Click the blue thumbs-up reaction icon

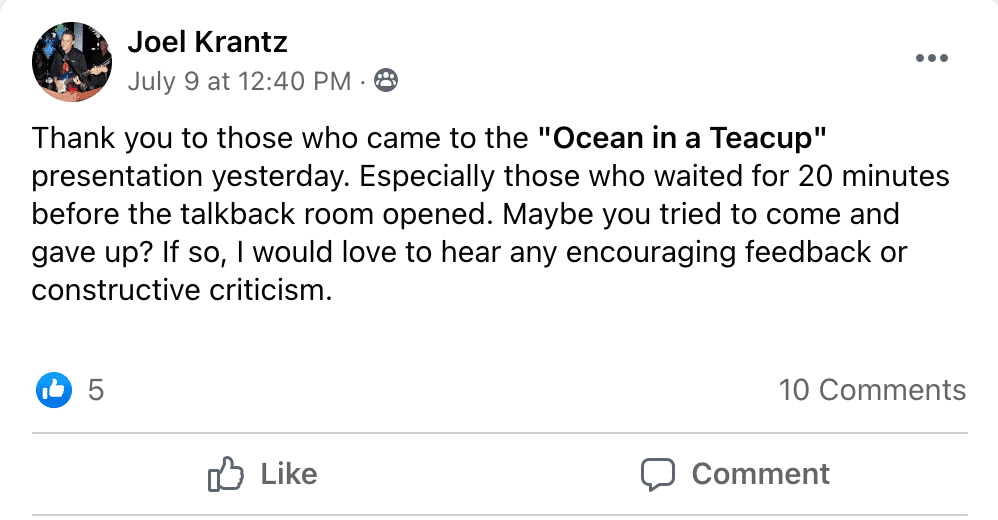(55, 389)
